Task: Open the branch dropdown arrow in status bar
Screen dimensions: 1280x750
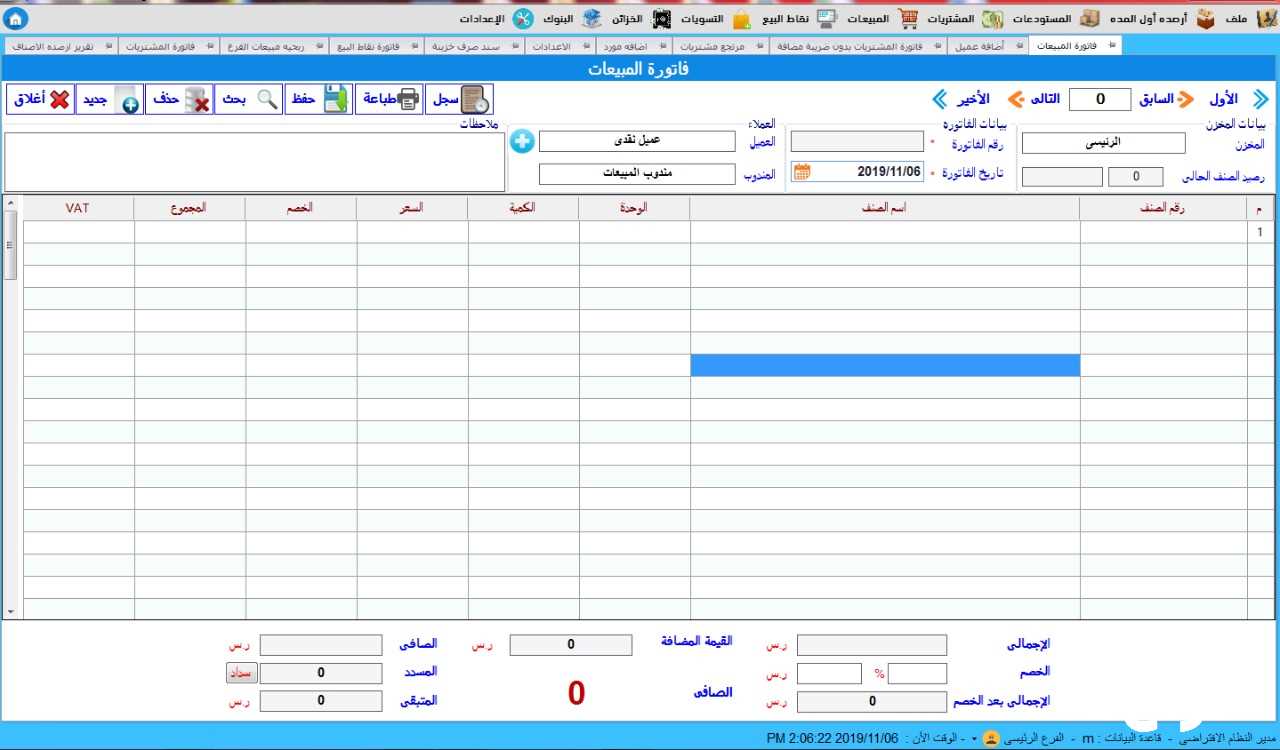Action: pos(974,738)
